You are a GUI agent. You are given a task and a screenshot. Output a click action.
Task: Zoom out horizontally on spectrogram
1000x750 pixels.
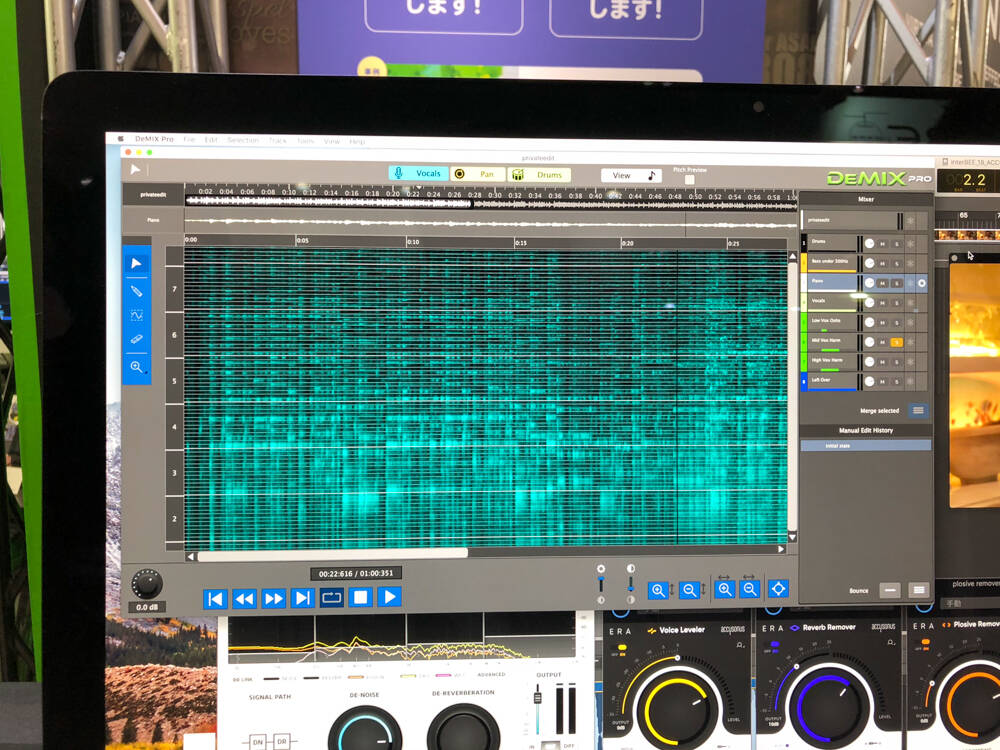coord(750,589)
